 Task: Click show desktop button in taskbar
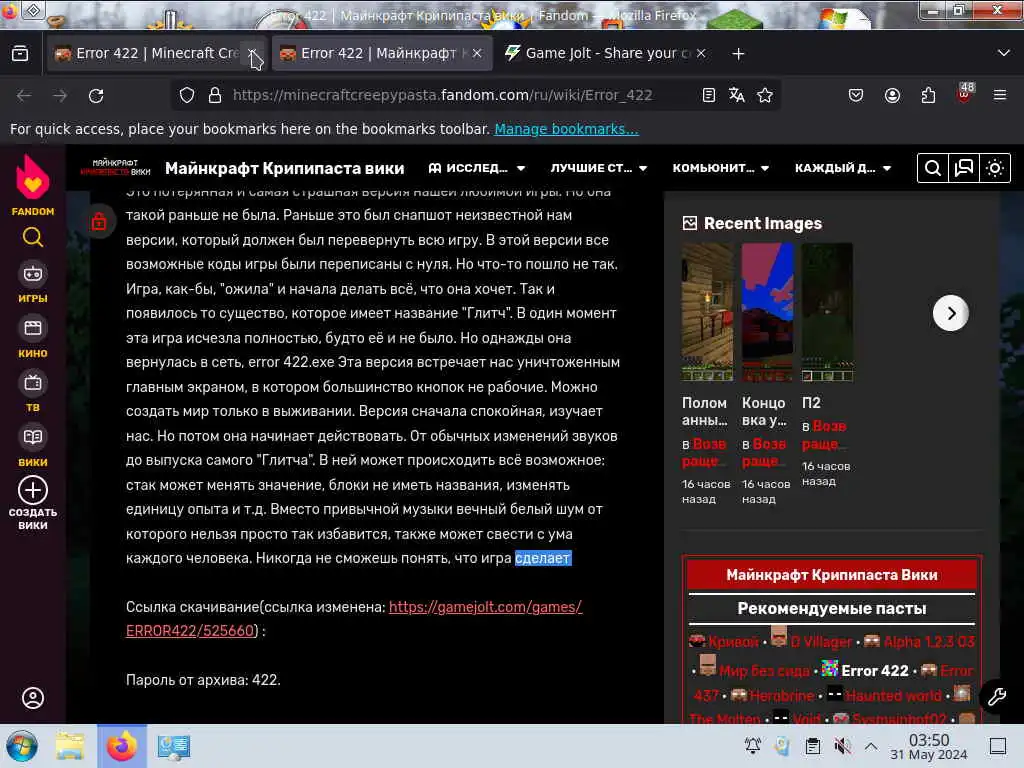coord(998,746)
